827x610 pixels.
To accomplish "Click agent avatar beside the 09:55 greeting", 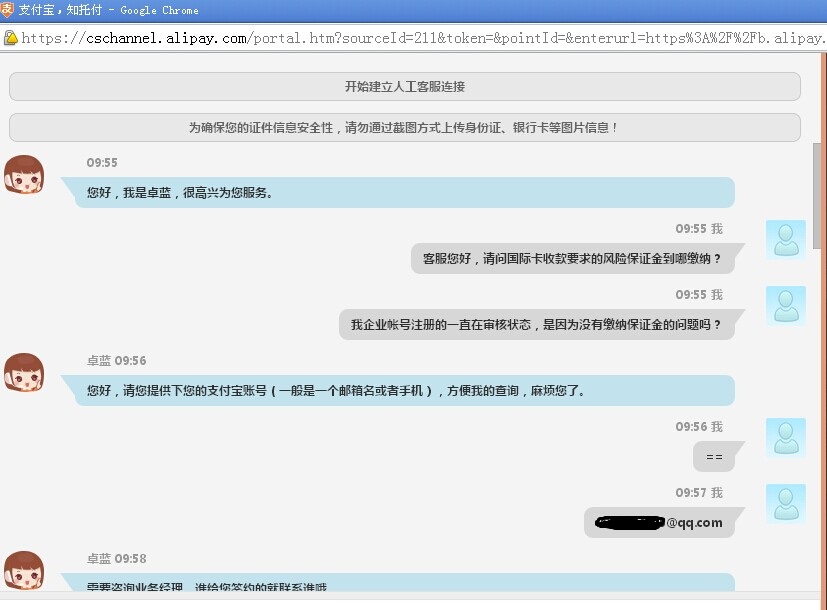I will click(24, 175).
